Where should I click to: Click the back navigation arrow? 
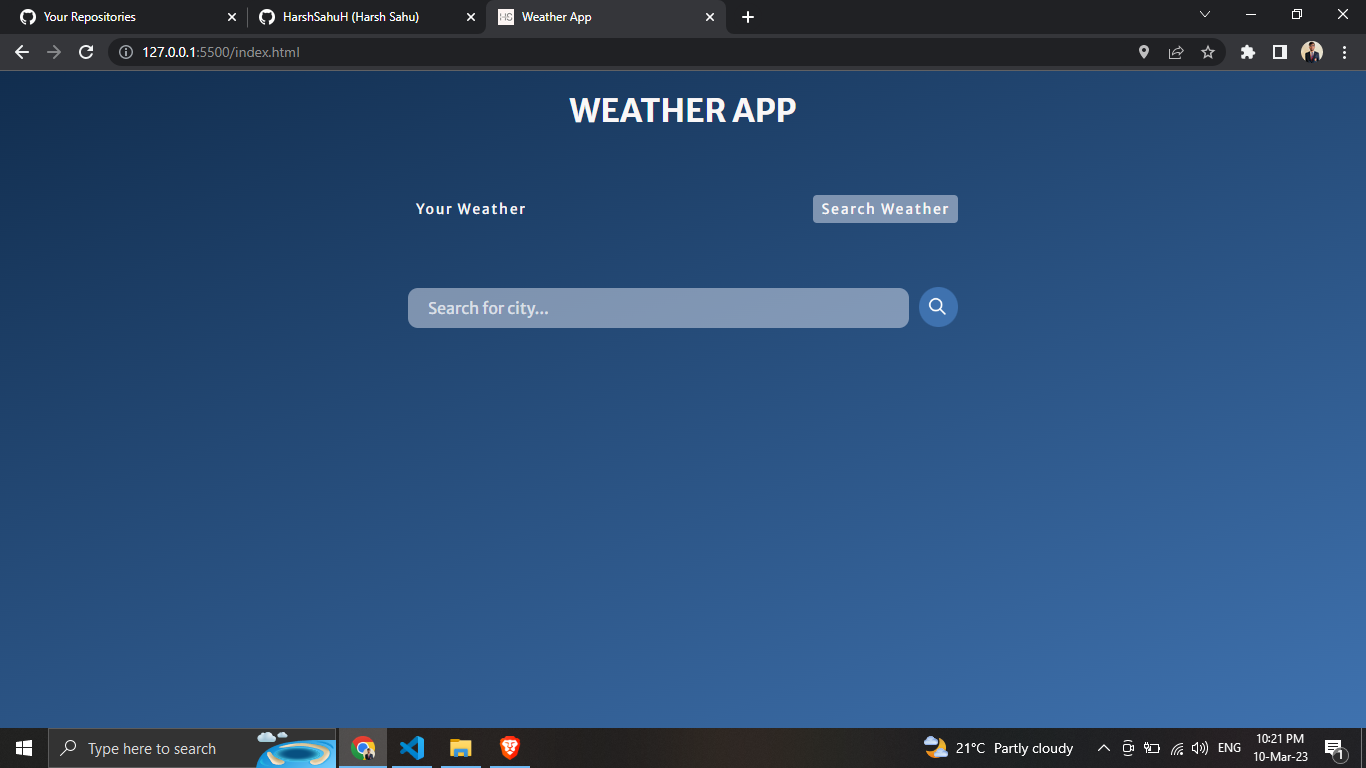[x=22, y=52]
